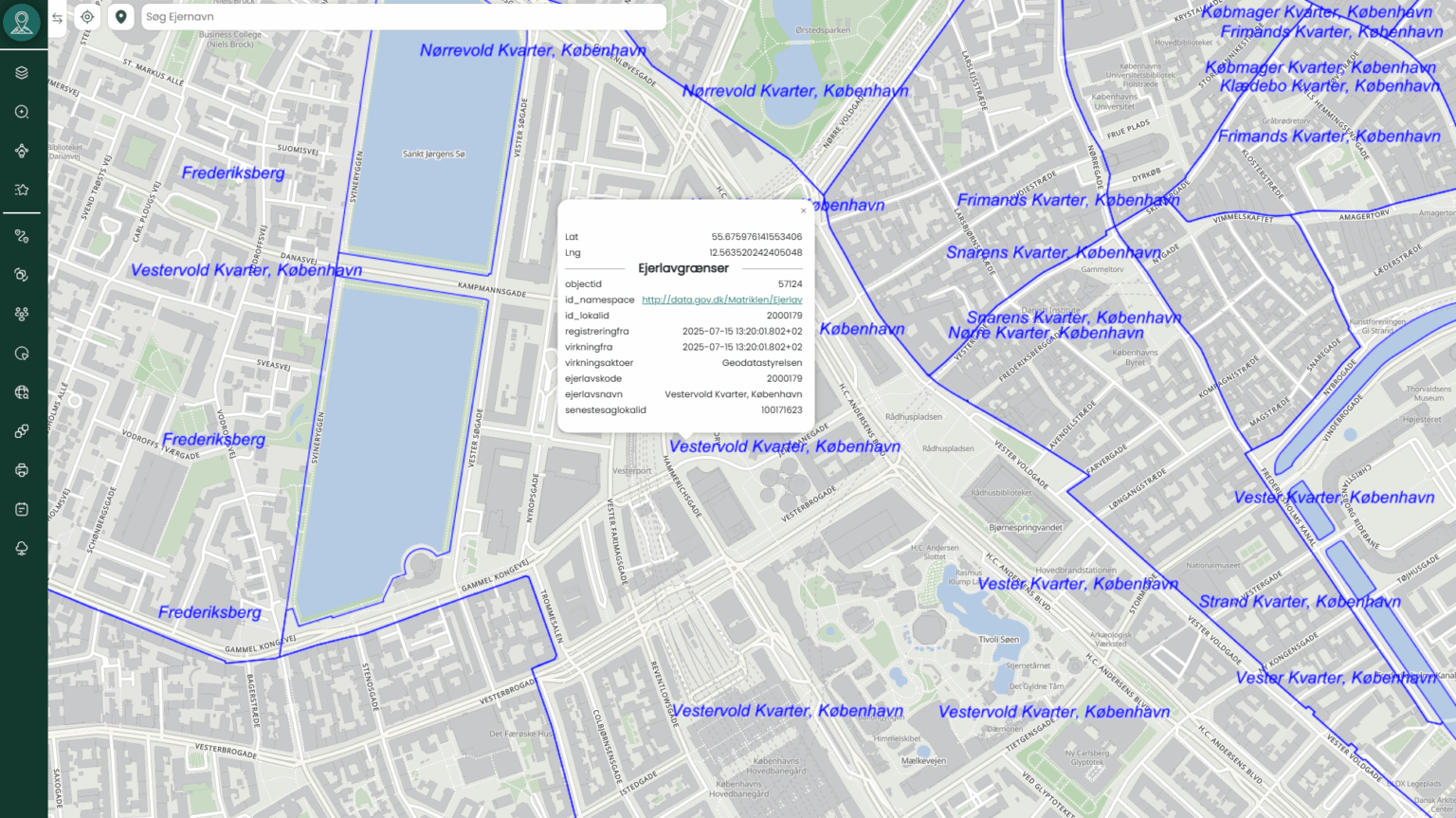Activate the compass locate button near search bar

pyautogui.click(x=87, y=16)
